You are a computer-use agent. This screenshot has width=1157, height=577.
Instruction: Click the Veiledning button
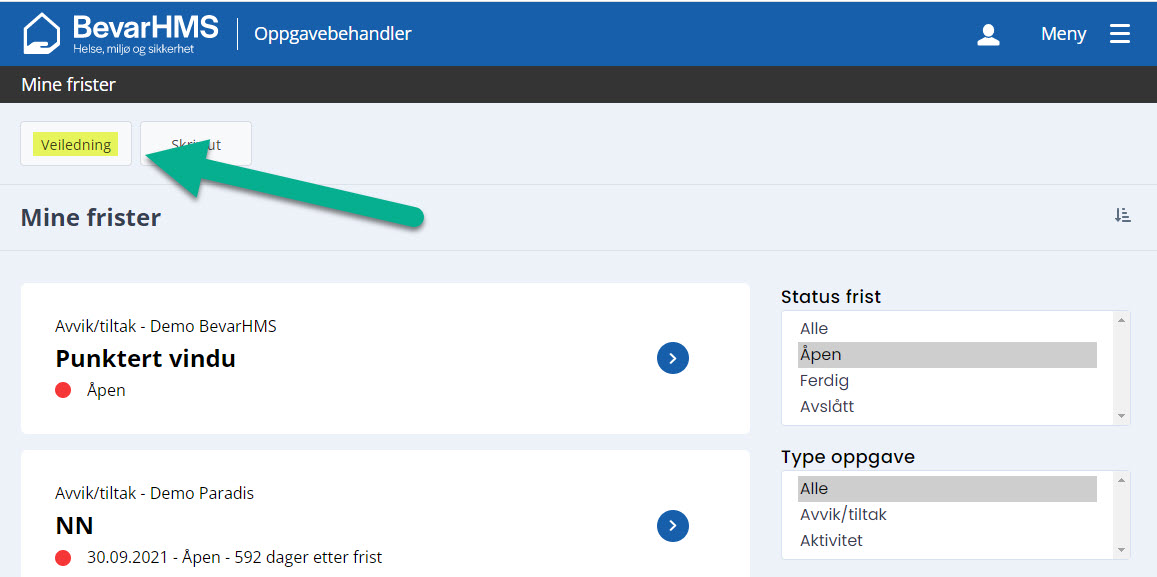point(76,144)
